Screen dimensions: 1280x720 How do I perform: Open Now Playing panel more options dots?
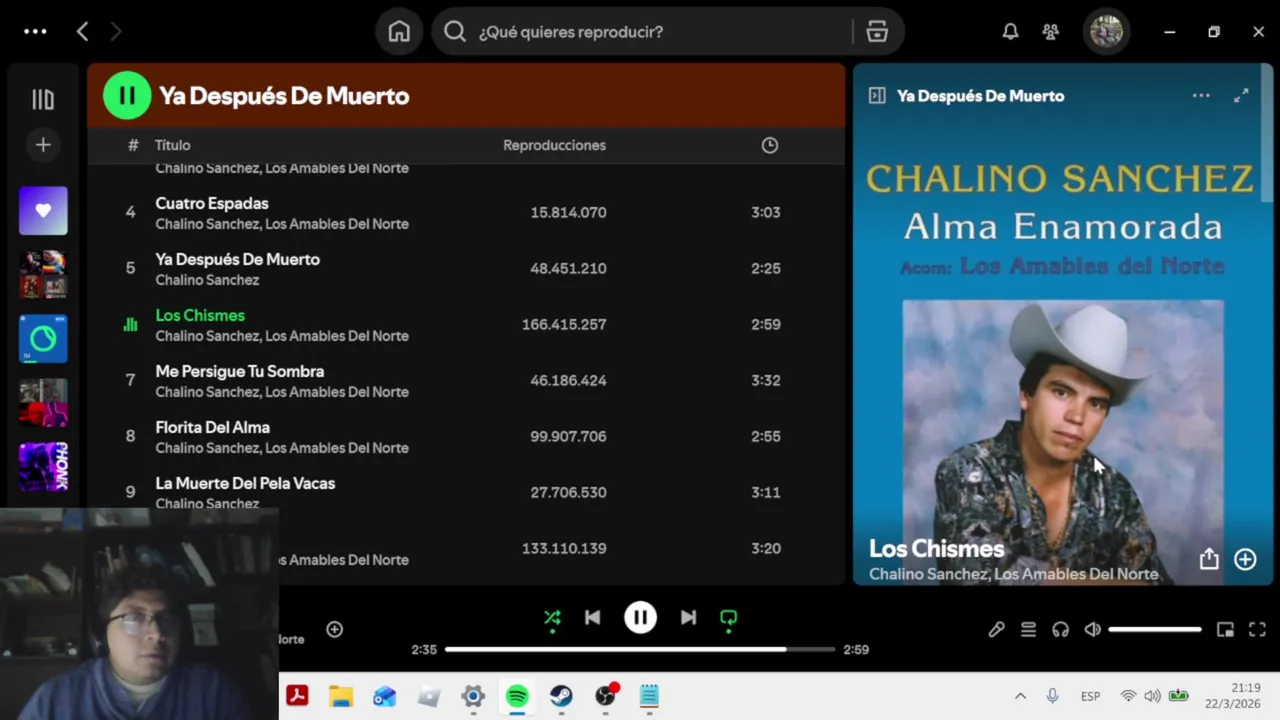(1201, 96)
